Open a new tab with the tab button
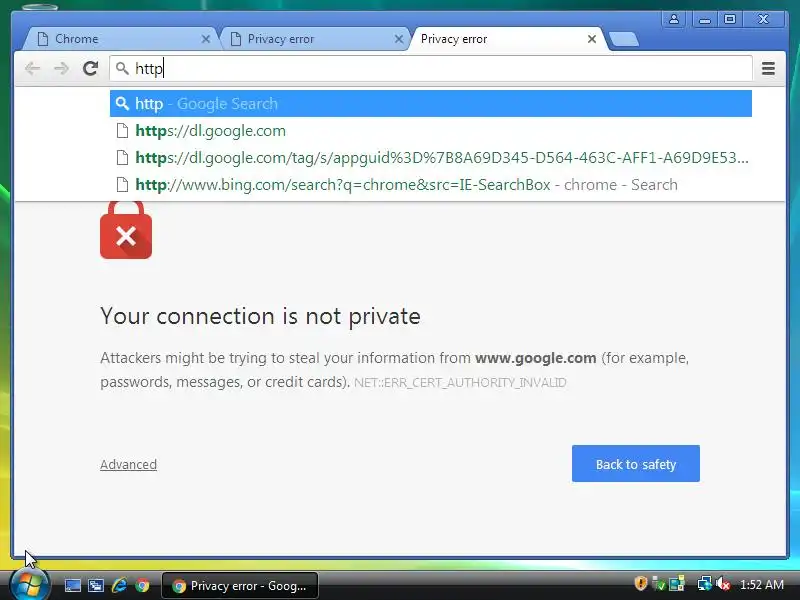 pyautogui.click(x=623, y=39)
